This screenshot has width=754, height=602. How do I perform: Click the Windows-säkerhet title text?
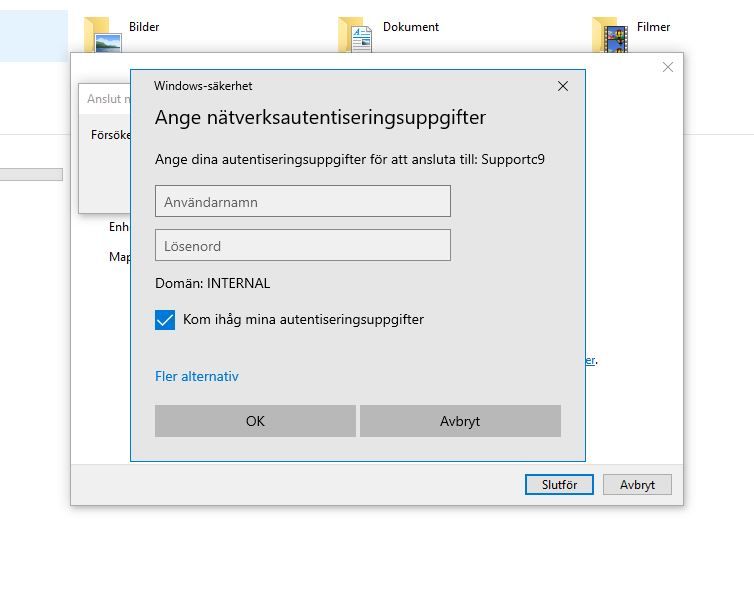203,86
